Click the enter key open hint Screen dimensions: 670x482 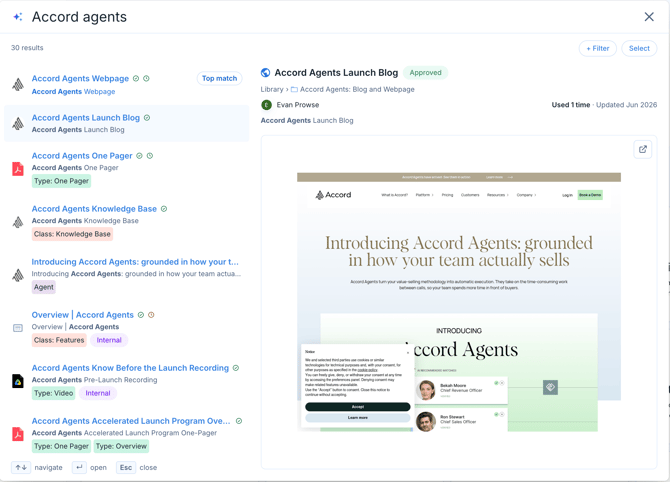(x=79, y=467)
